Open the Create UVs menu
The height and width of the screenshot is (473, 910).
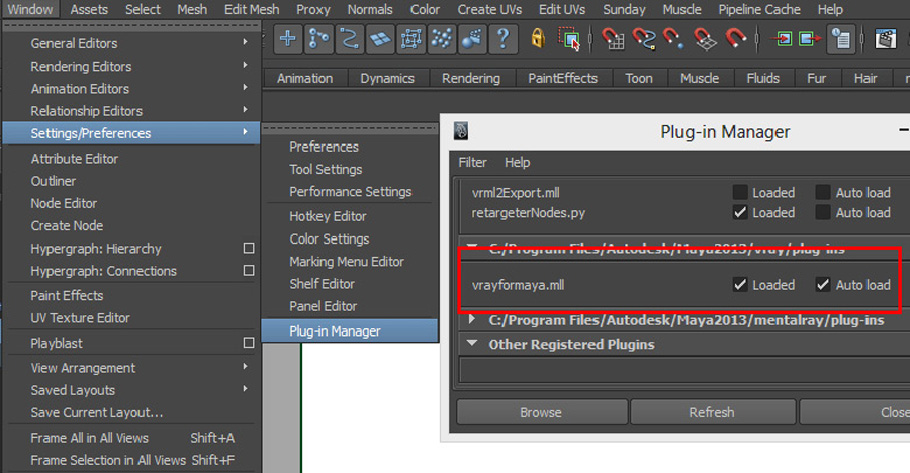point(489,10)
